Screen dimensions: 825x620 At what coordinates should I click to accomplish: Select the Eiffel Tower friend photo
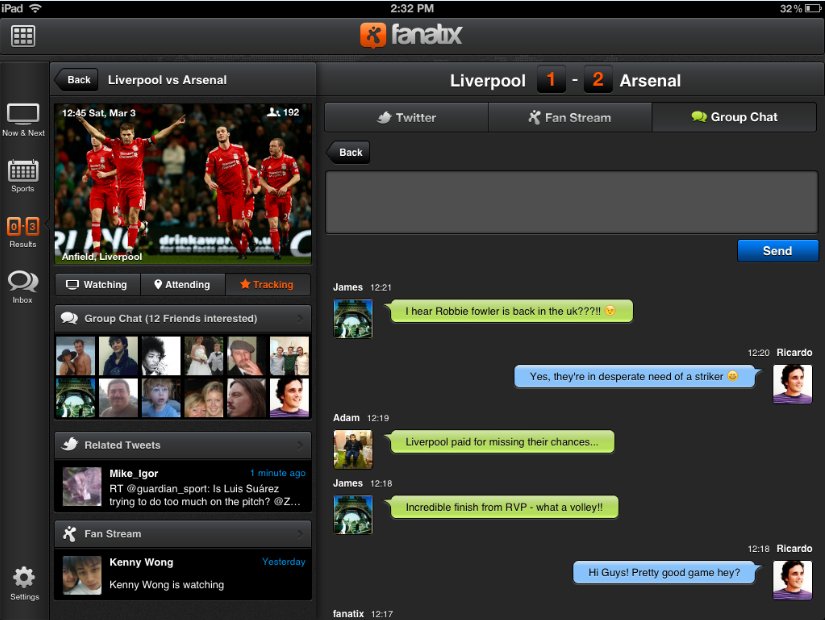[x=75, y=398]
